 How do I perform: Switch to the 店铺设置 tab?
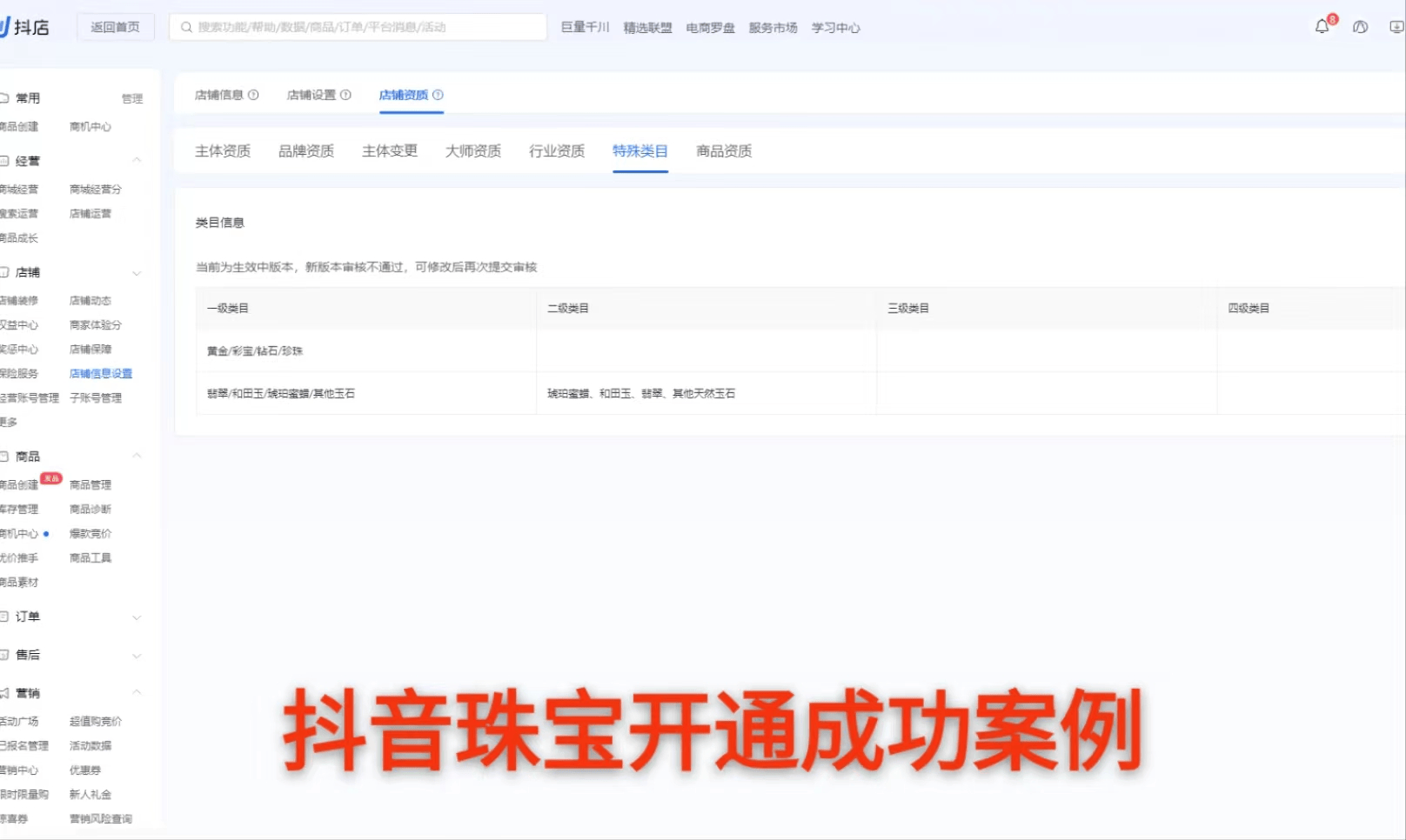pyautogui.click(x=311, y=95)
